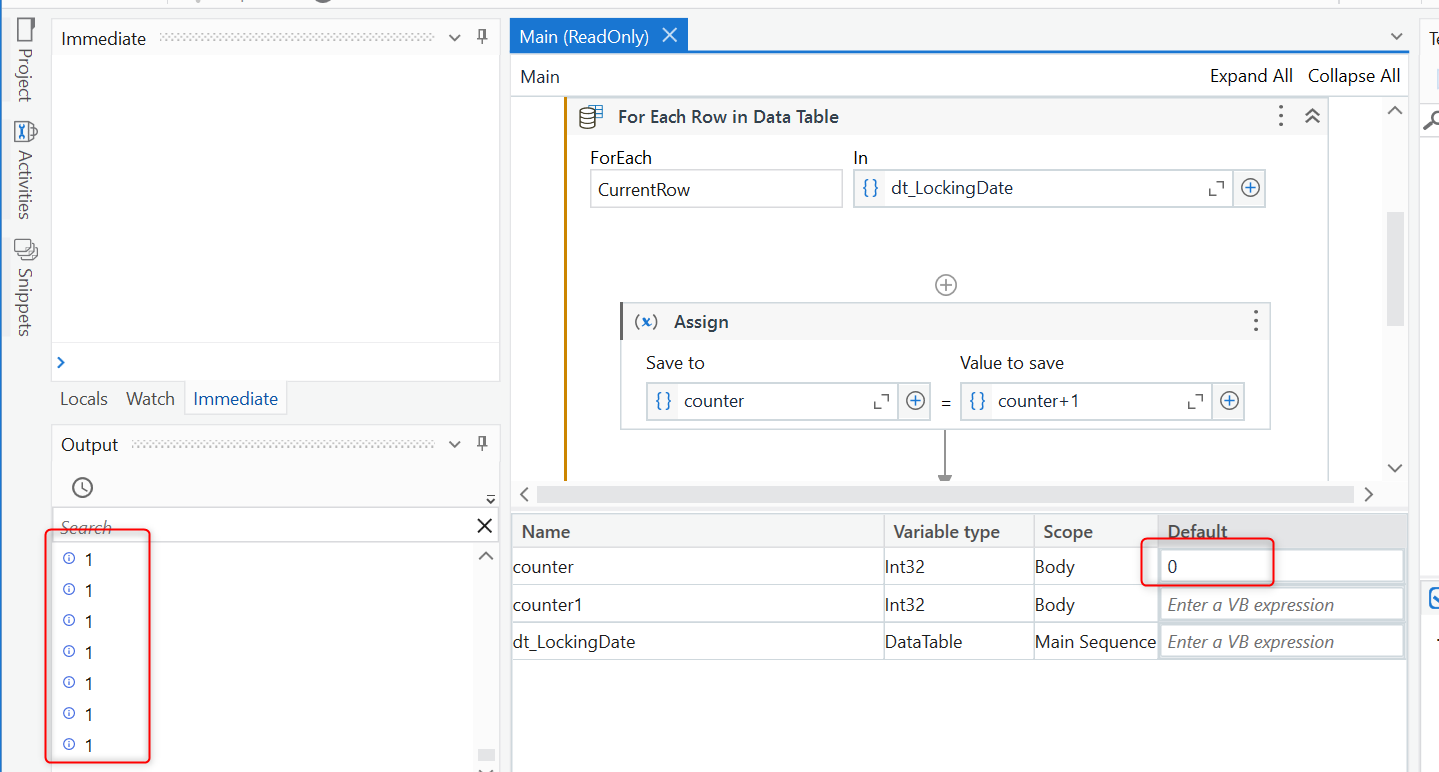Select the counter1 variable name cell

[698, 605]
